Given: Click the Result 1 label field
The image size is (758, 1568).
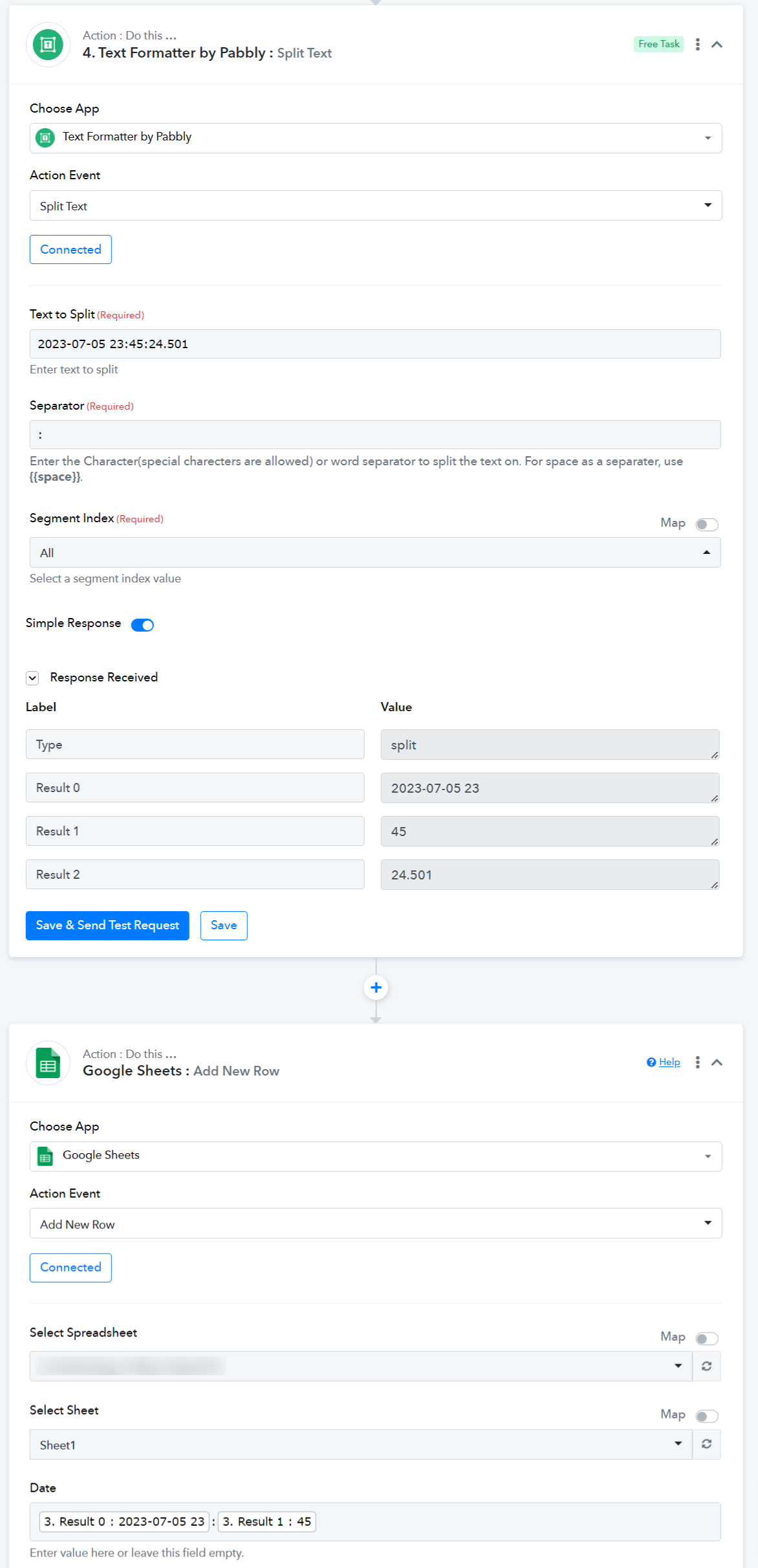Looking at the screenshot, I should click(x=195, y=831).
